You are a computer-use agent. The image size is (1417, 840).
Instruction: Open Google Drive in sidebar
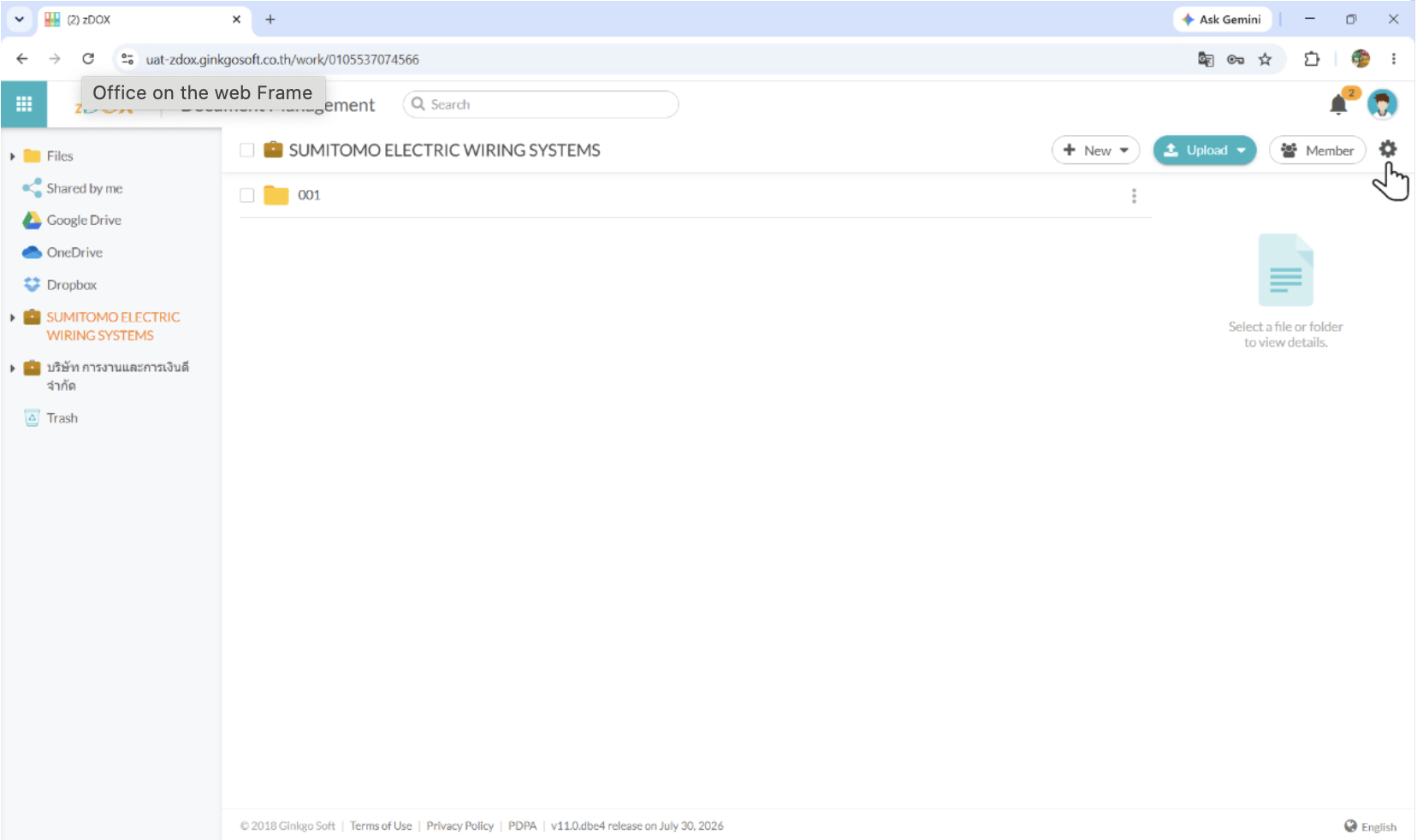[x=84, y=220]
